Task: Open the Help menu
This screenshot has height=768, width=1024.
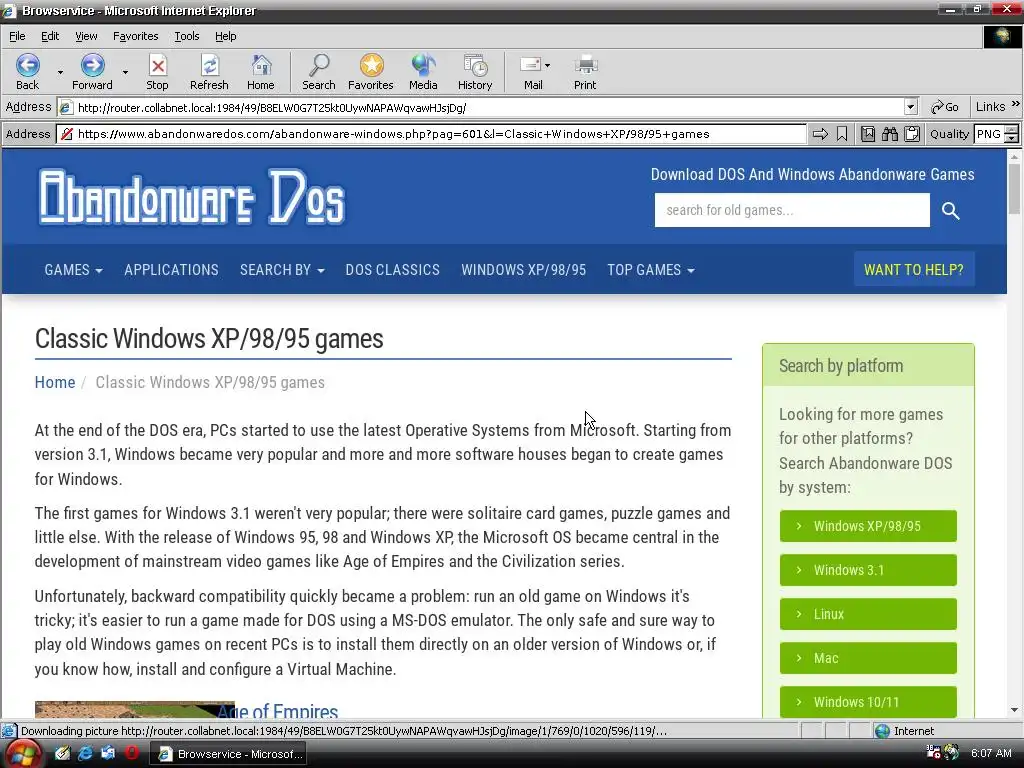Action: click(x=225, y=36)
